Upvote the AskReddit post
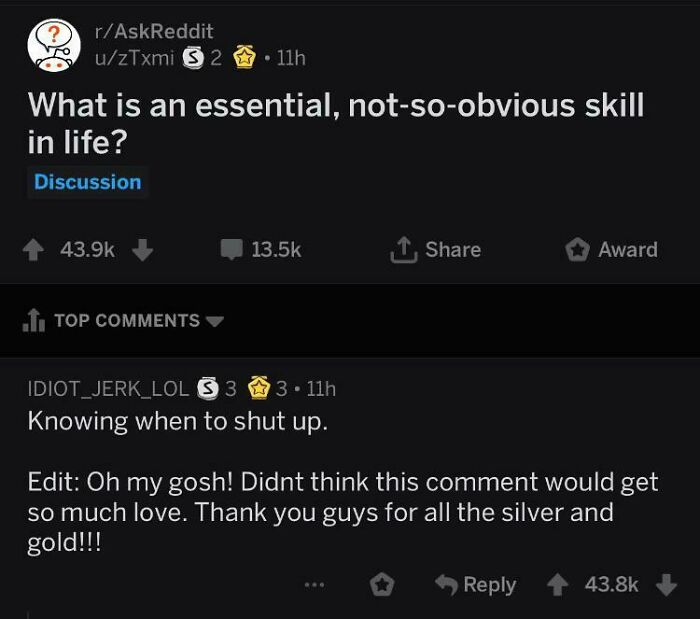Image resolution: width=700 pixels, height=619 pixels. tap(33, 249)
